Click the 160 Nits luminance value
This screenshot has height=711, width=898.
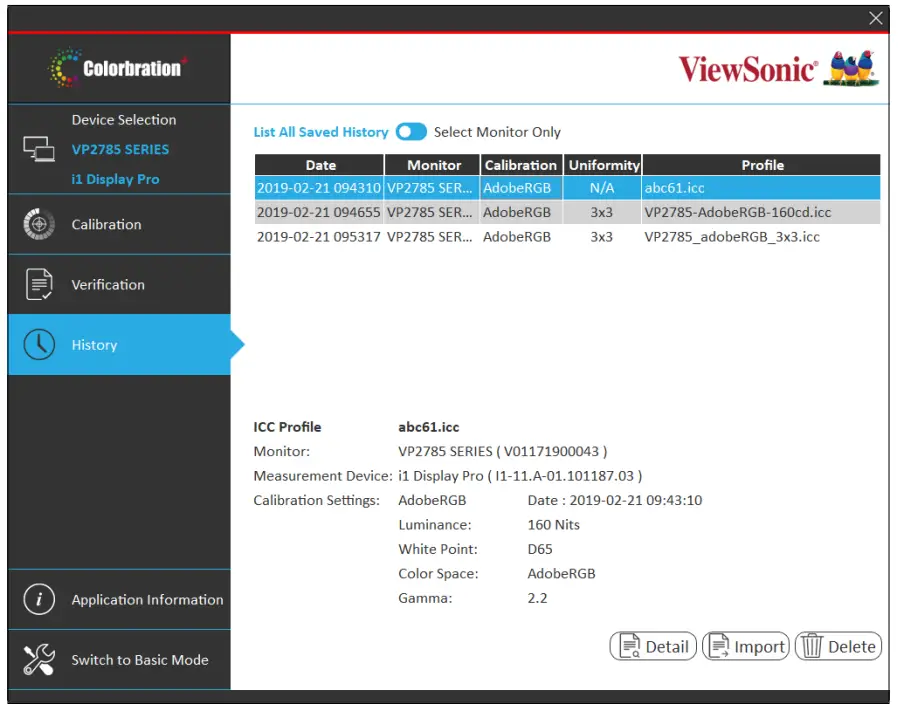click(x=553, y=525)
